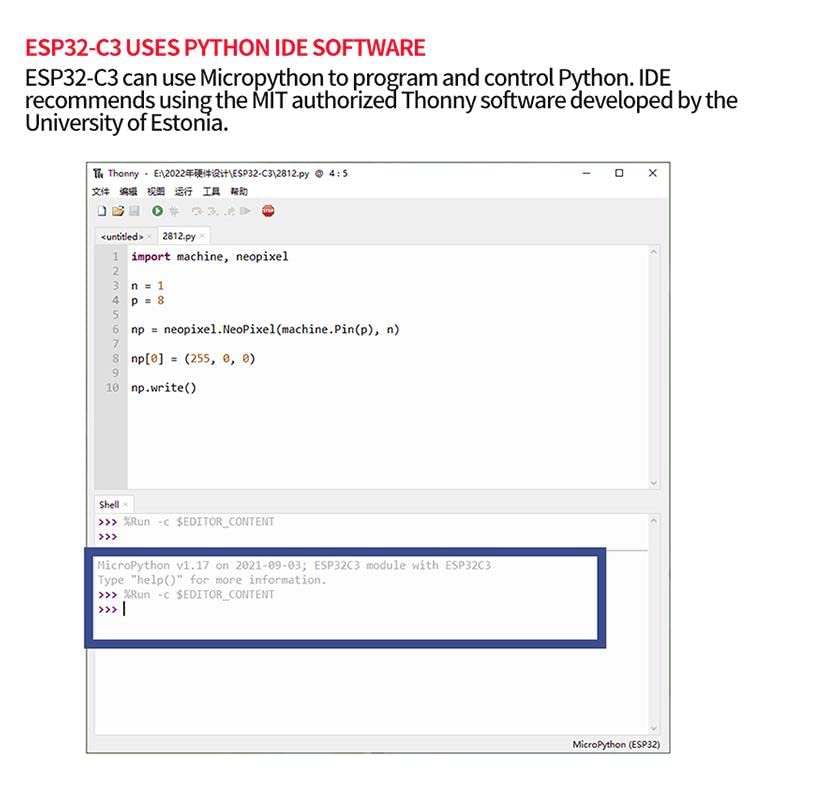Click the Resume debugging icon

click(245, 211)
